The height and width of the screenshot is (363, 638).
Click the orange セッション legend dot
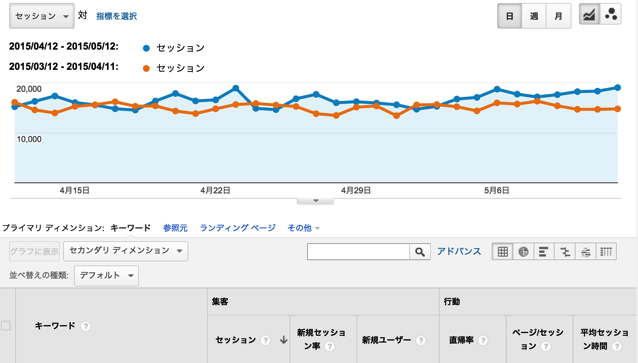tap(146, 68)
